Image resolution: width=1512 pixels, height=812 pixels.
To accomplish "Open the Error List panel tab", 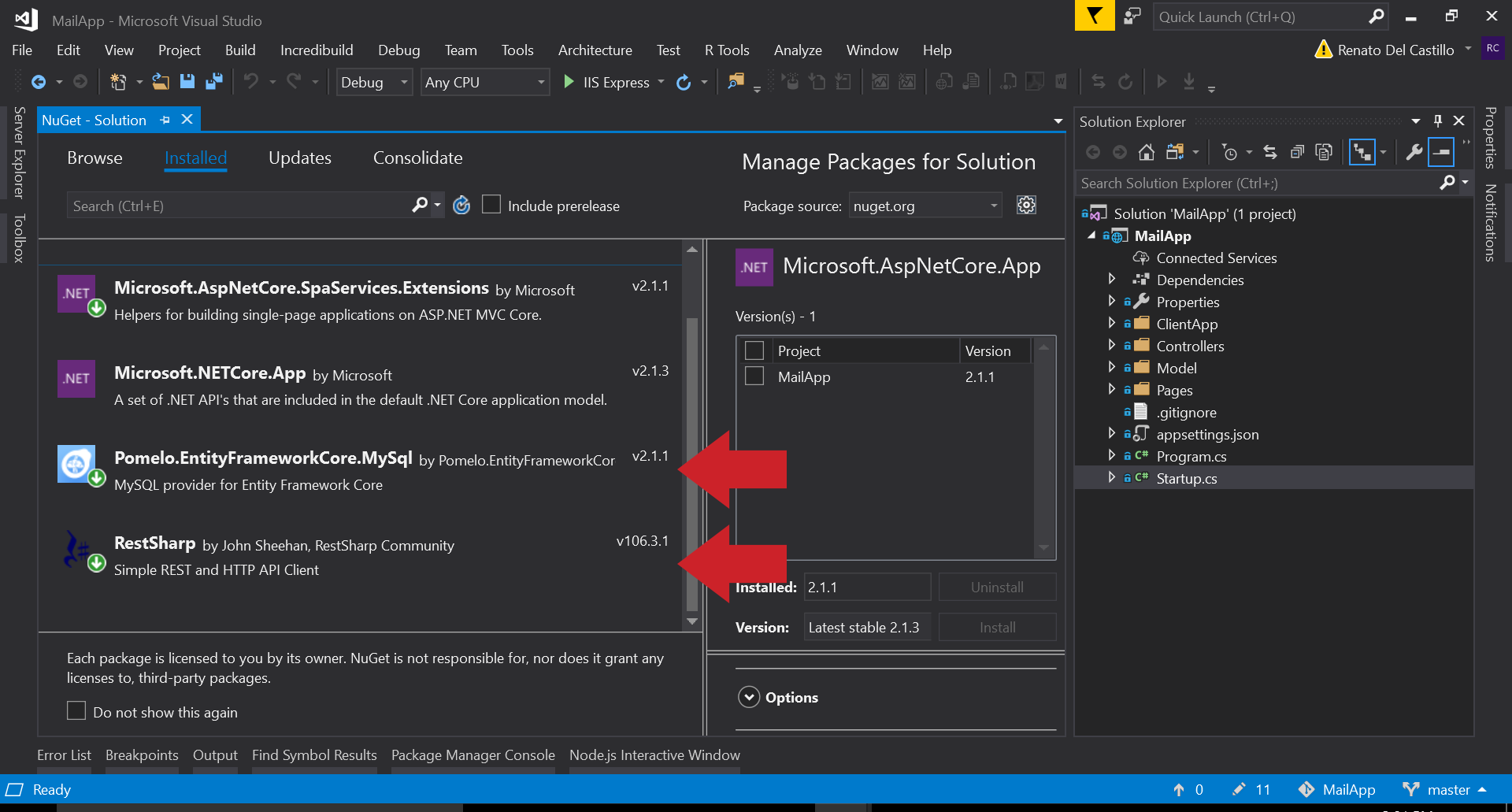I will pyautogui.click(x=64, y=755).
